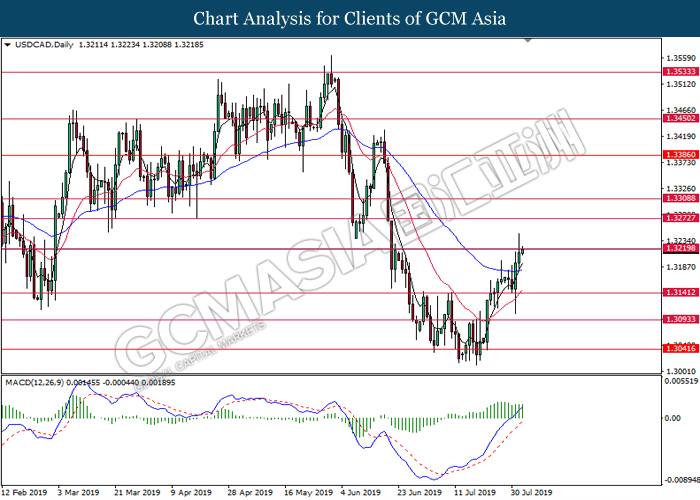
Task: Select the red price label 1.30416
Action: [681, 349]
